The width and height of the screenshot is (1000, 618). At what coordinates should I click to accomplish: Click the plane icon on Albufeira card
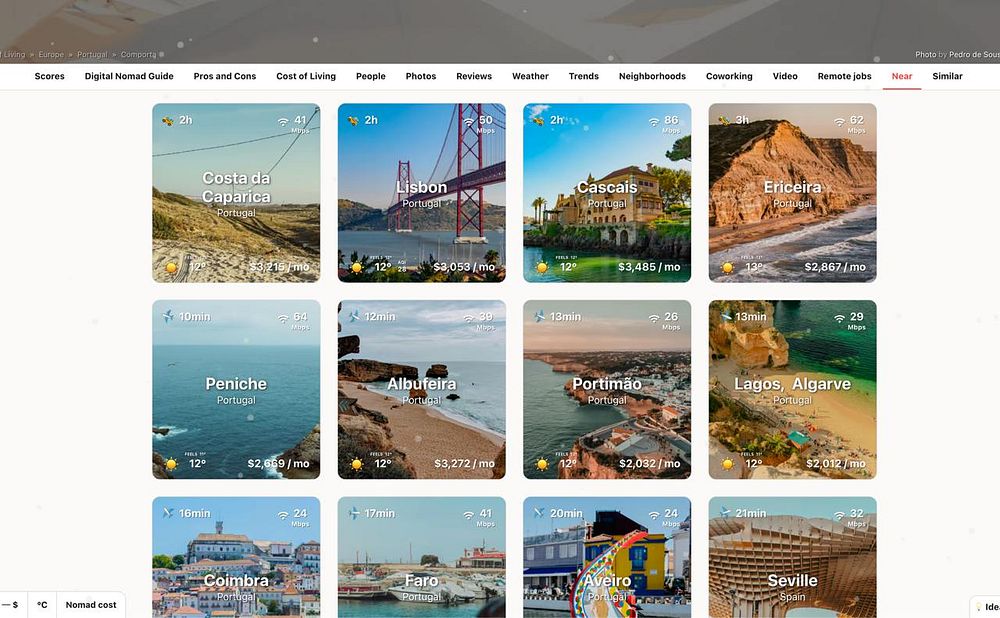tap(353, 316)
